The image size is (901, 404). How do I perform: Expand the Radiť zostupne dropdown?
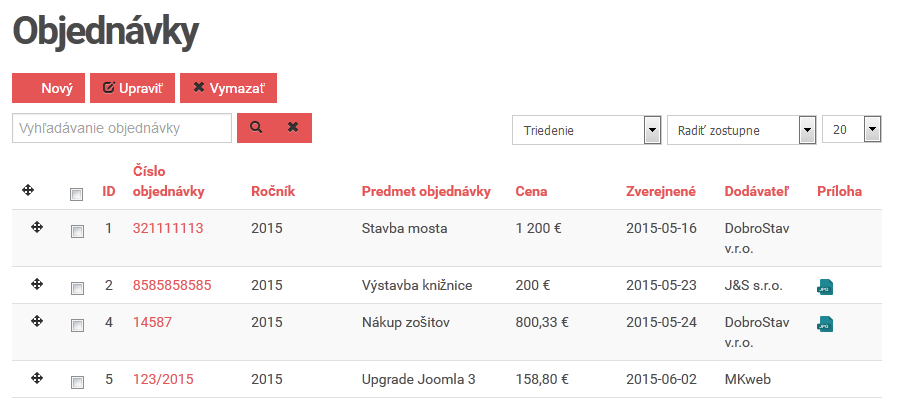click(x=741, y=130)
